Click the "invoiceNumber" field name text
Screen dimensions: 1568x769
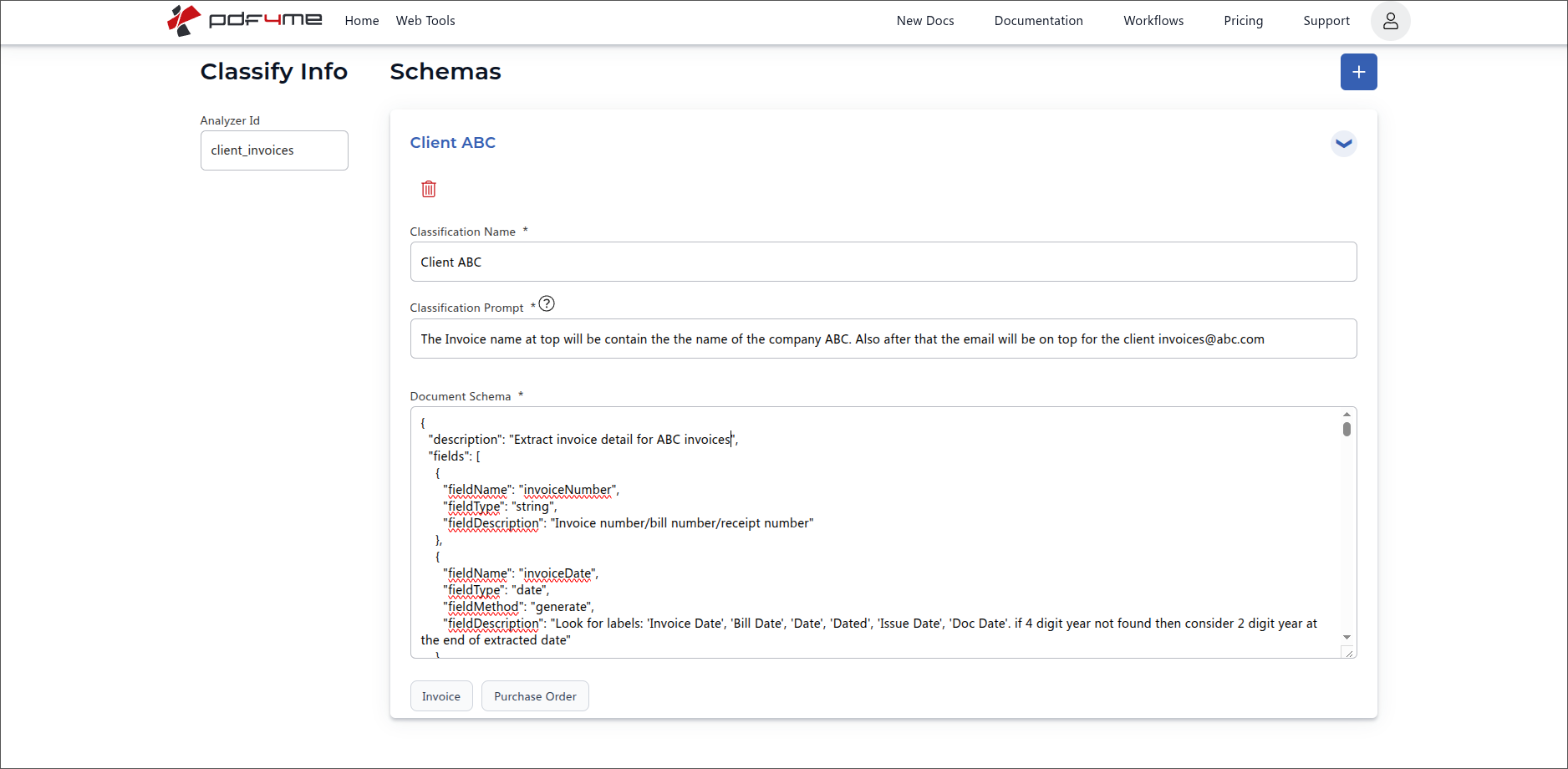[568, 490]
